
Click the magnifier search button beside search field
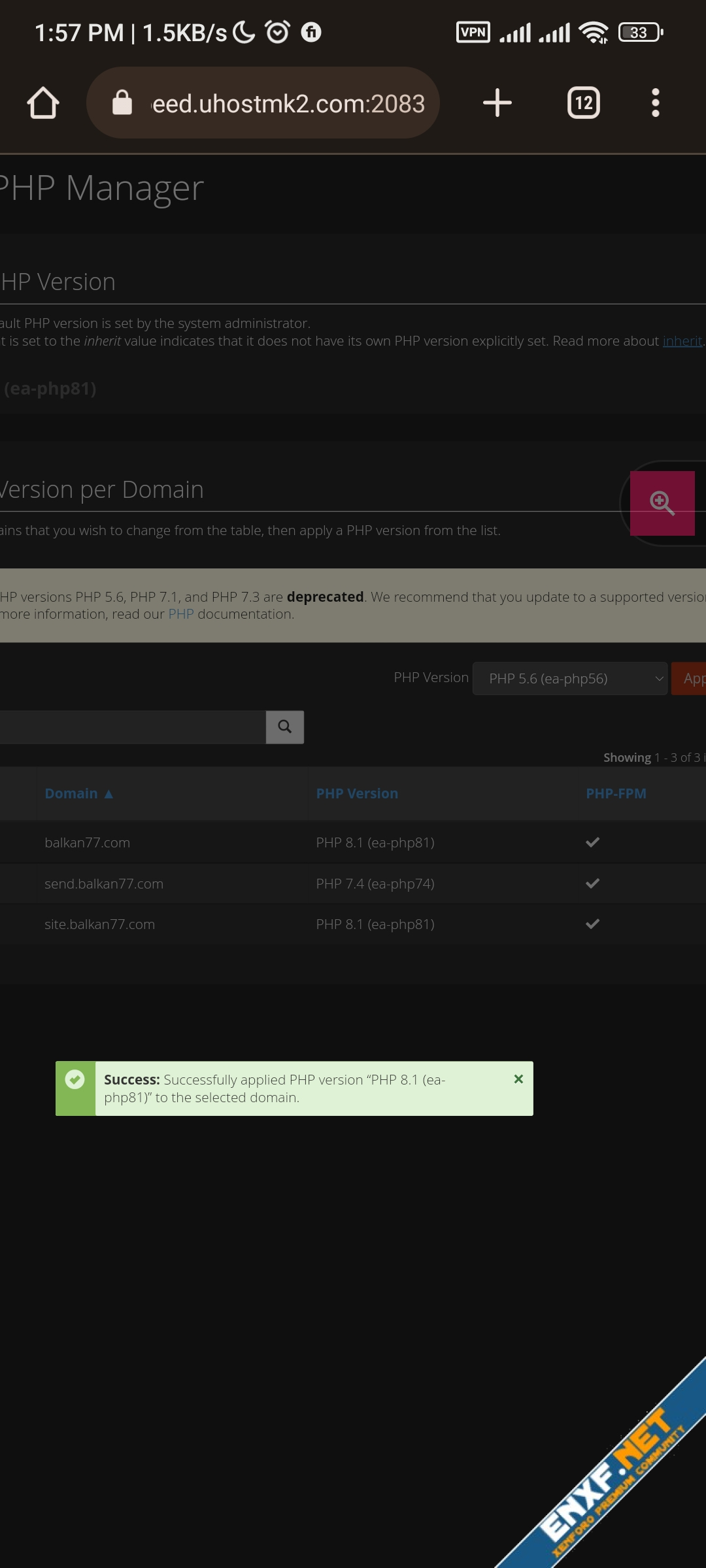point(284,727)
